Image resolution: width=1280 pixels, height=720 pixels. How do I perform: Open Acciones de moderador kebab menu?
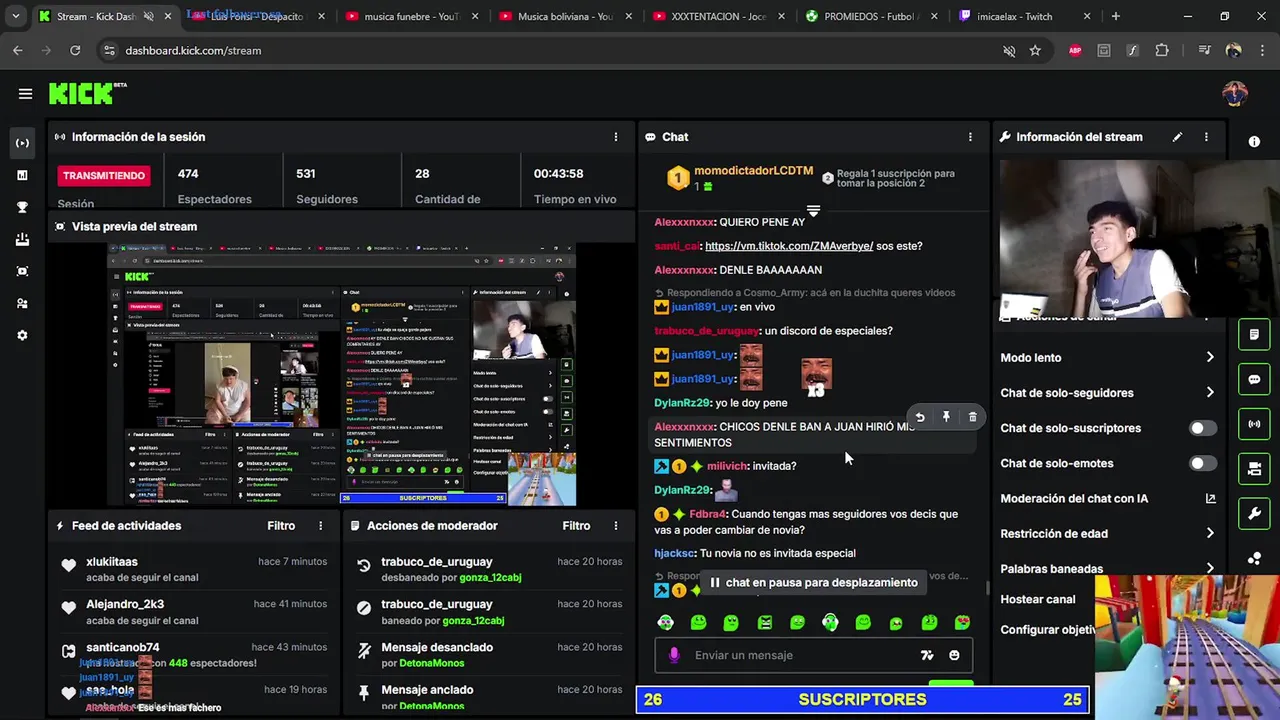pos(616,526)
